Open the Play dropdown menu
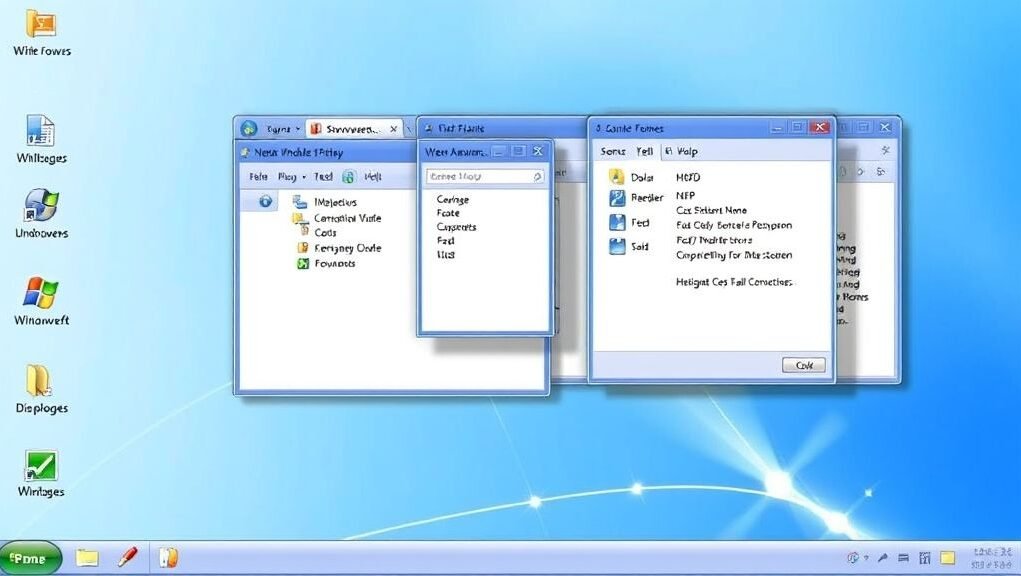 [288, 176]
